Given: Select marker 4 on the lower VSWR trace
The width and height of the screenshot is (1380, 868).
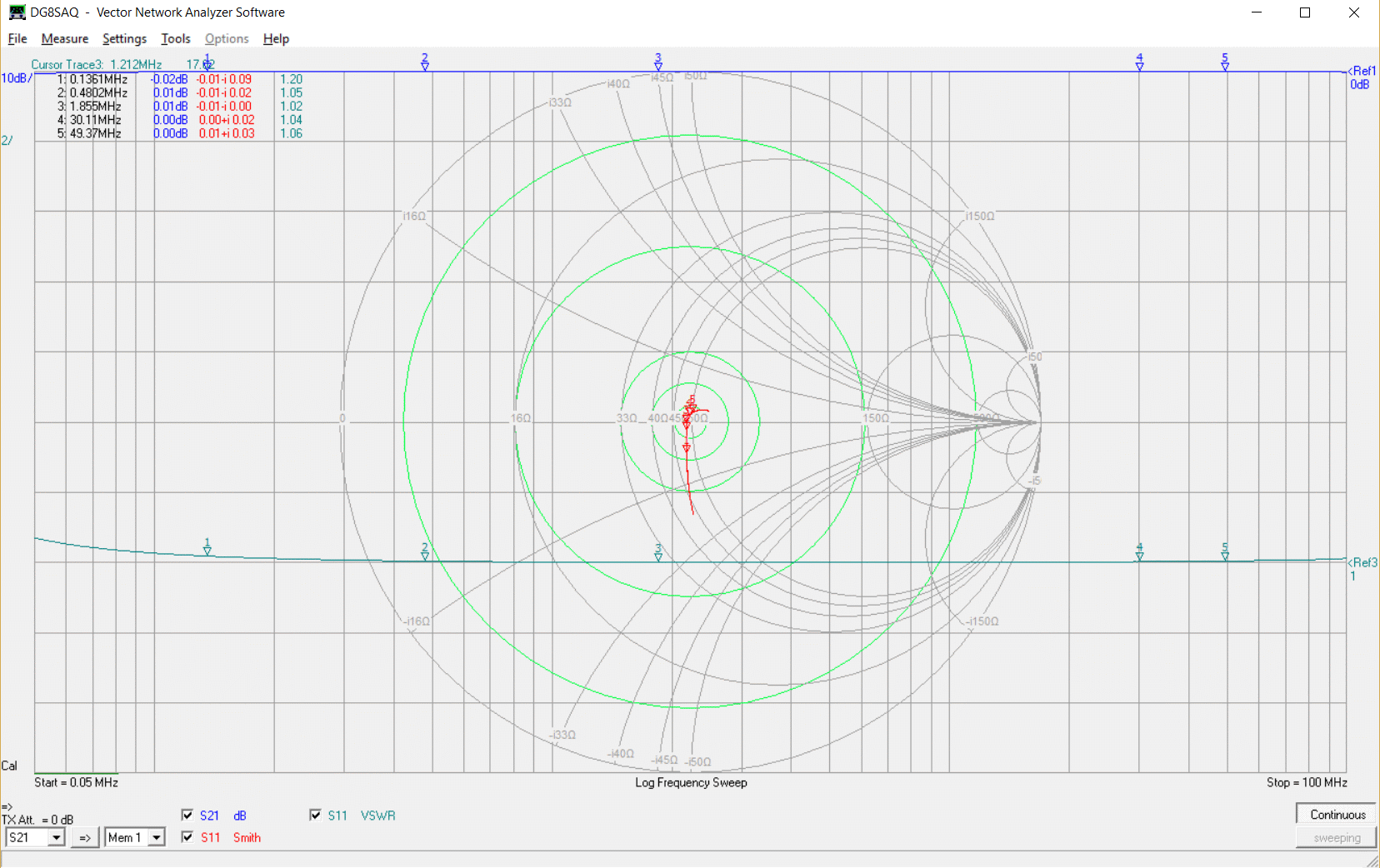Looking at the screenshot, I should [x=1139, y=552].
